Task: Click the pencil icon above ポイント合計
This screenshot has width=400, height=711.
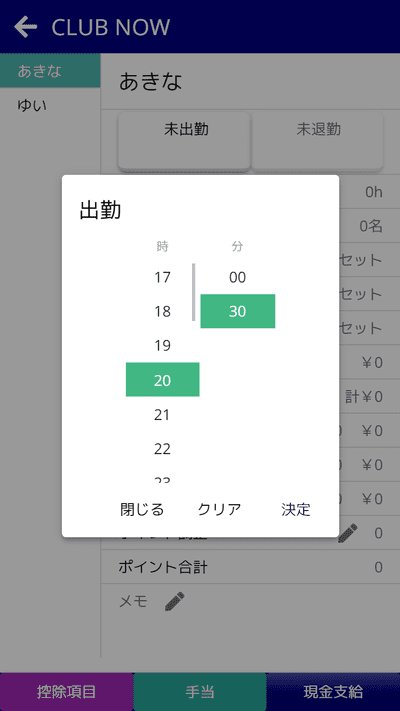Action: click(x=348, y=533)
